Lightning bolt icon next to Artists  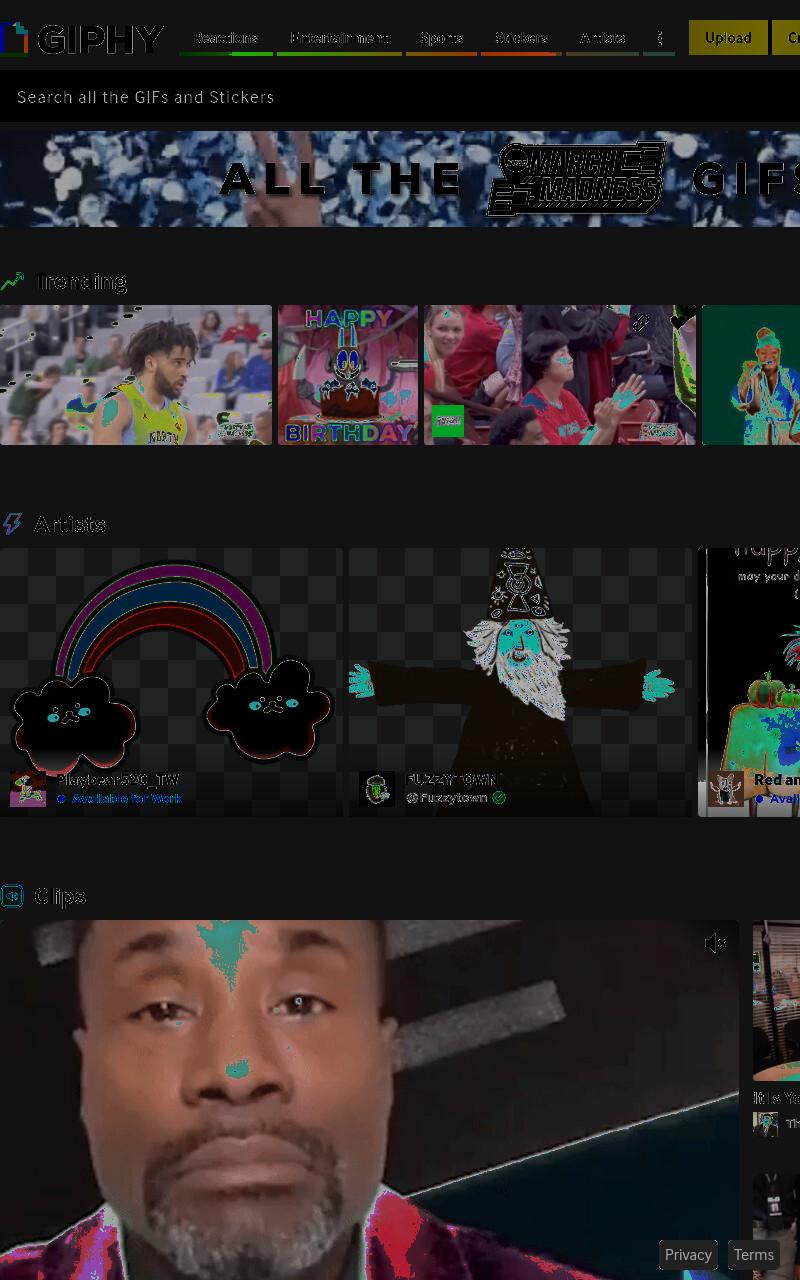click(x=12, y=524)
